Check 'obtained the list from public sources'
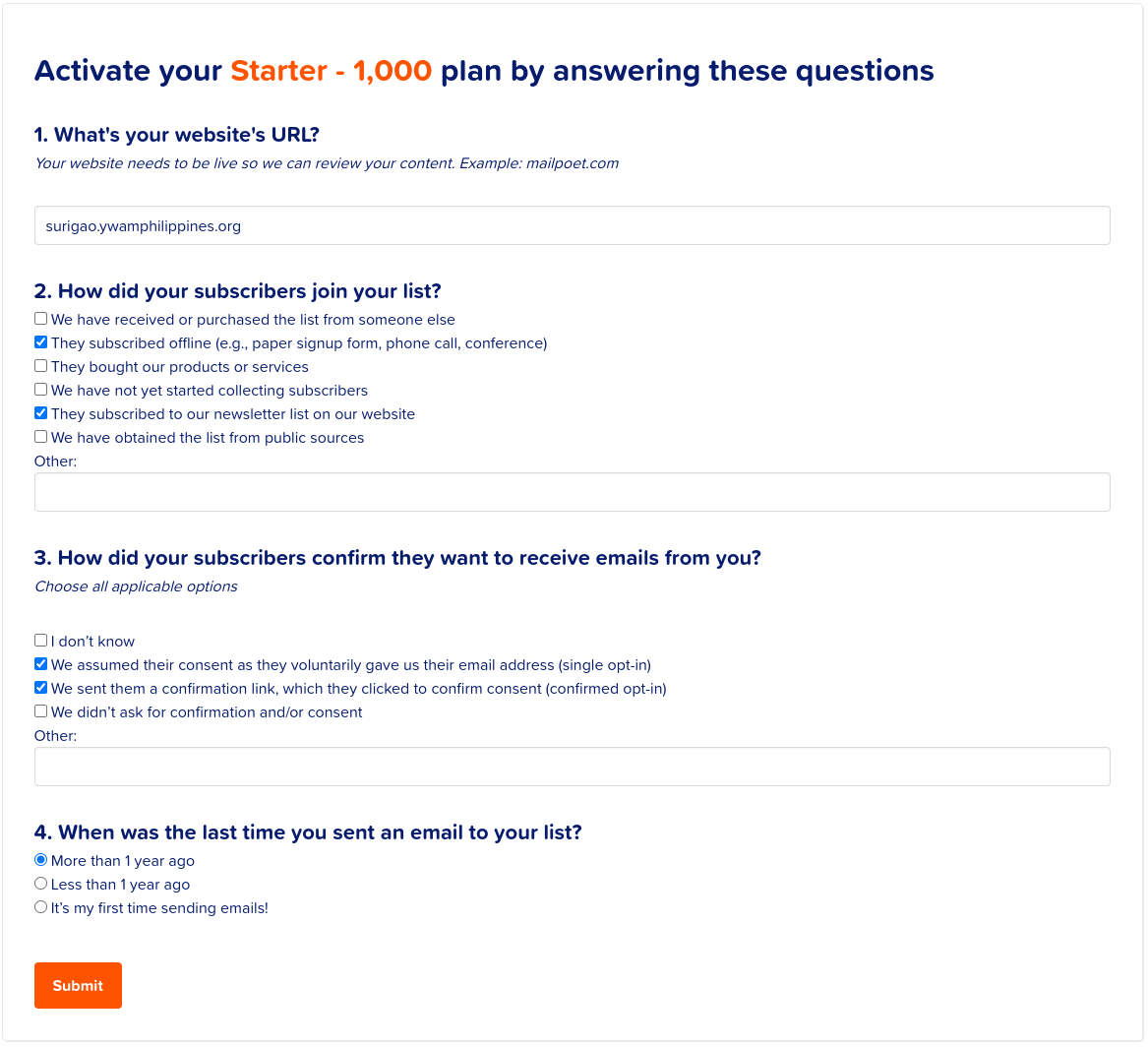1148x1047 pixels. pos(41,436)
